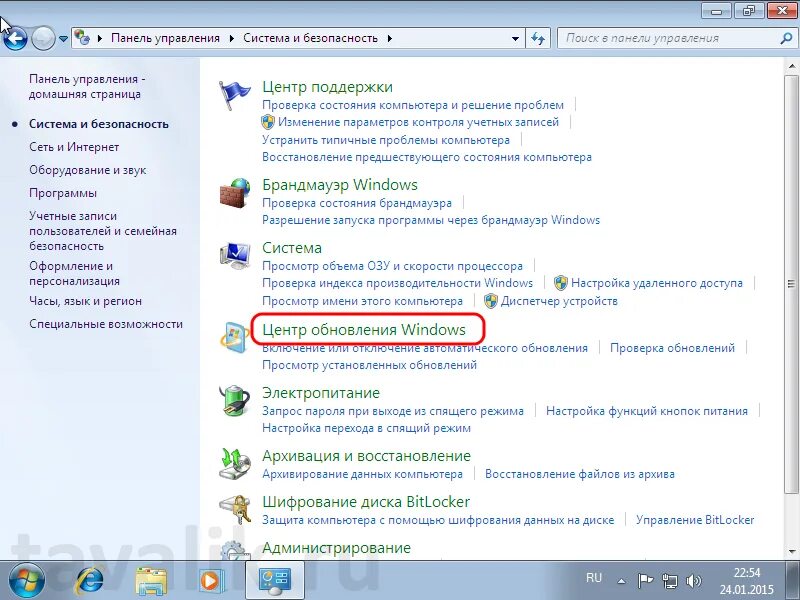Open Оформление и персонализация category
The width and height of the screenshot is (800, 600).
point(74,273)
